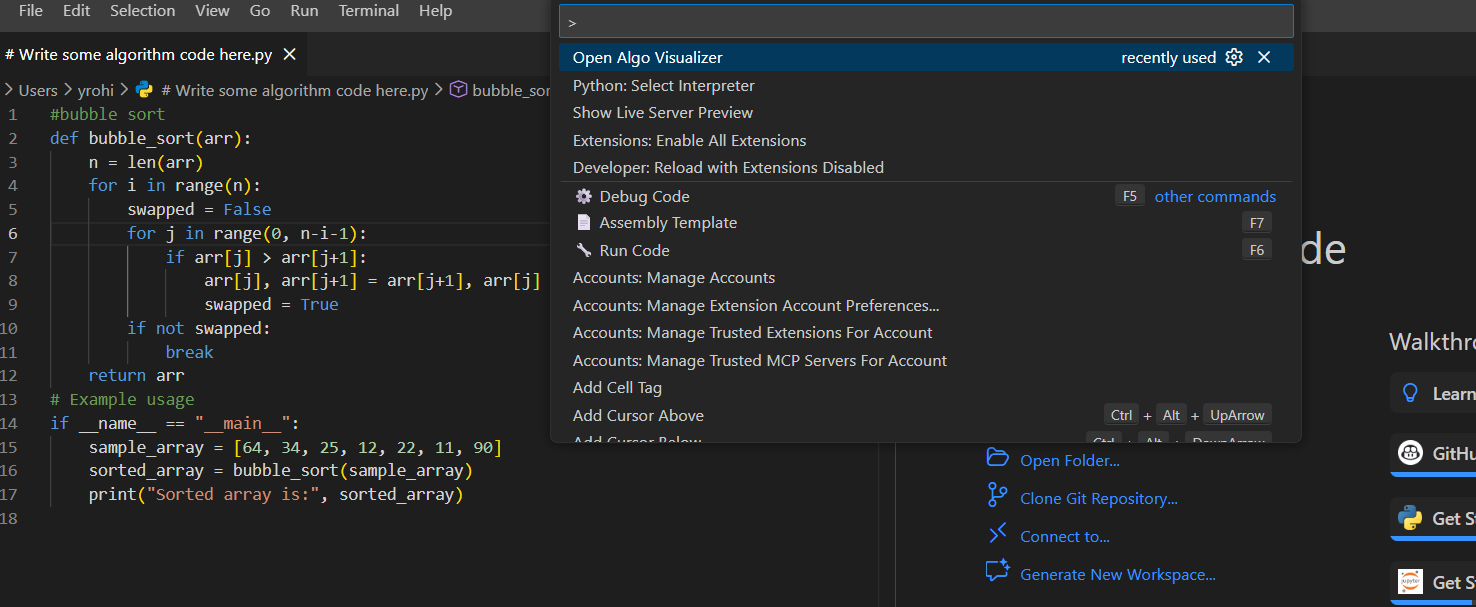Open the Learn walkthrough lightbulb card
The height and width of the screenshot is (607, 1476).
coord(1433,393)
